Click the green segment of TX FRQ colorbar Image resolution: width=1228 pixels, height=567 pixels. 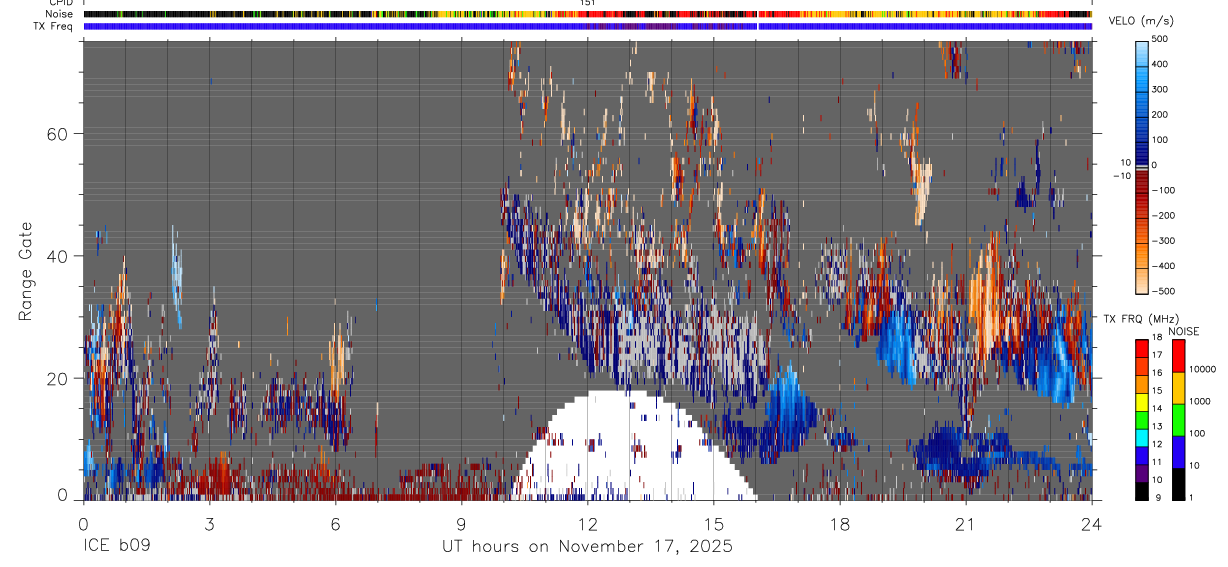1142,420
